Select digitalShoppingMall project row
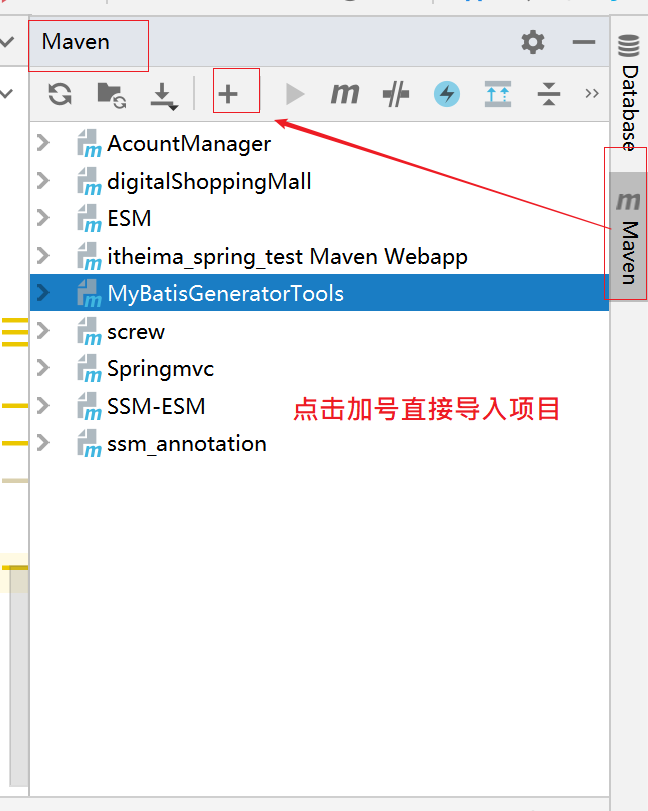 (320, 181)
